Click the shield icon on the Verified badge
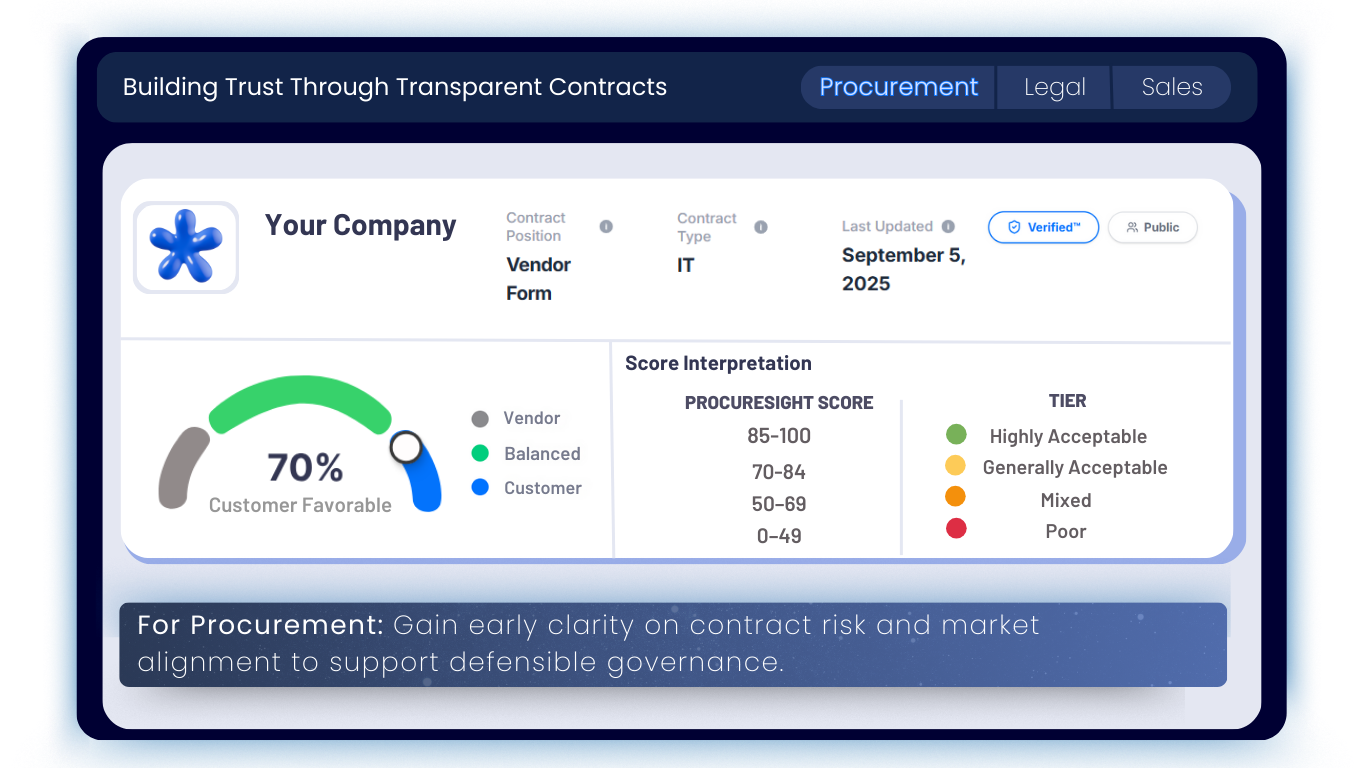The height and width of the screenshot is (768, 1366). point(1014,227)
